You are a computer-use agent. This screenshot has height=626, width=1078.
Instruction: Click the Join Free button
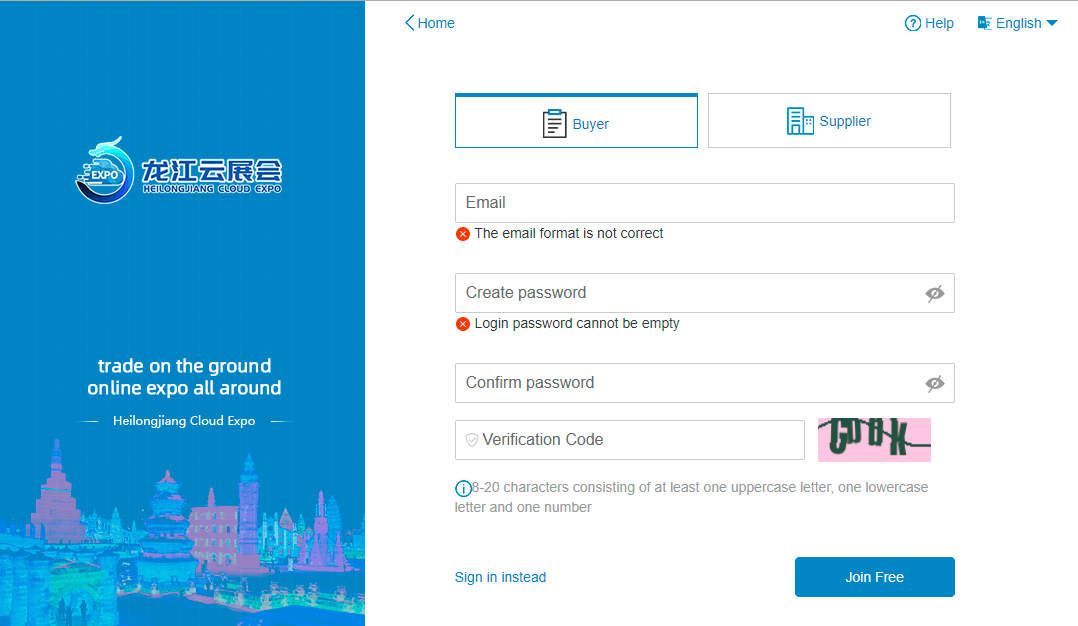874,577
